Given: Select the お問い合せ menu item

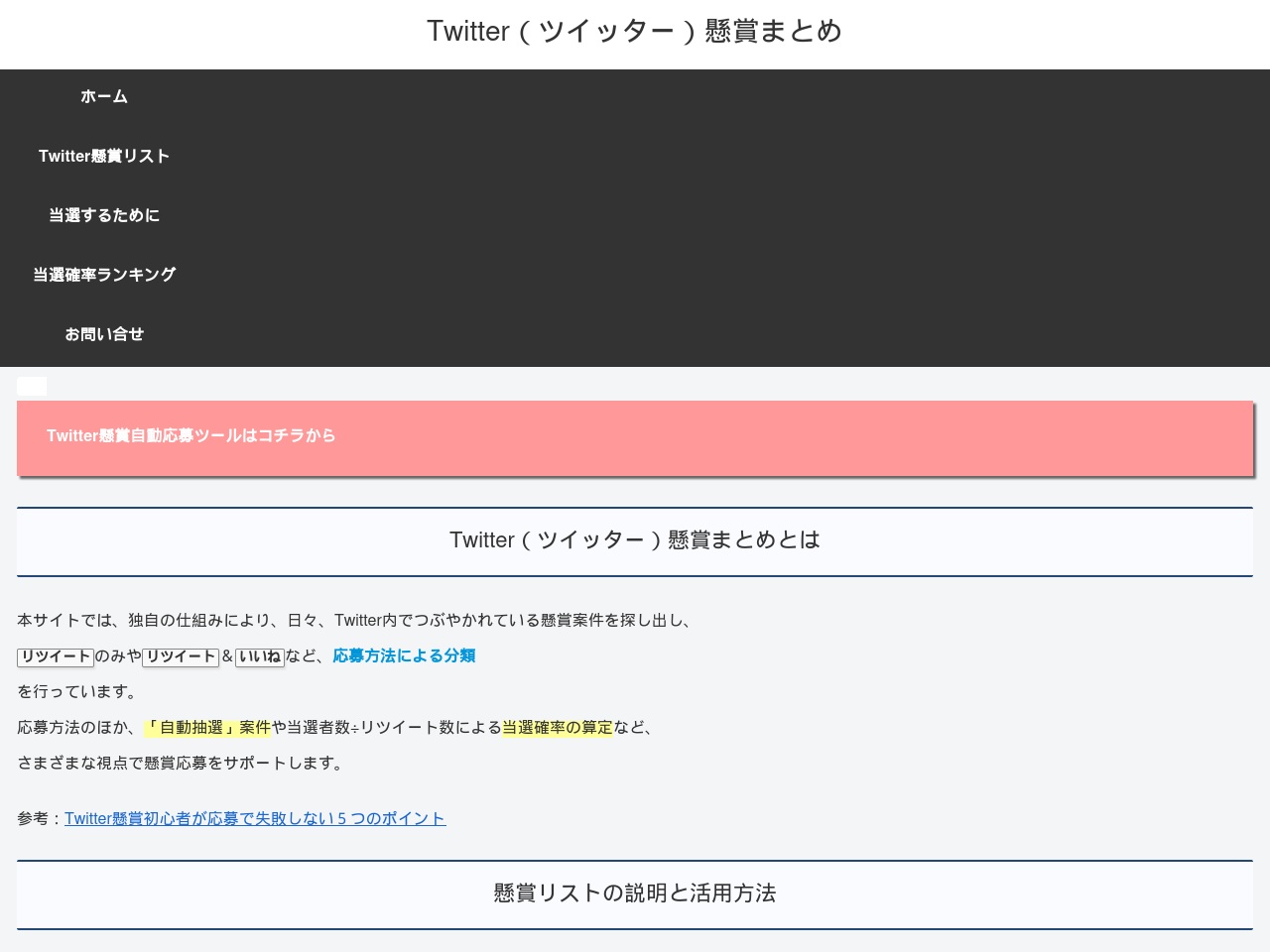Looking at the screenshot, I should [x=104, y=334].
